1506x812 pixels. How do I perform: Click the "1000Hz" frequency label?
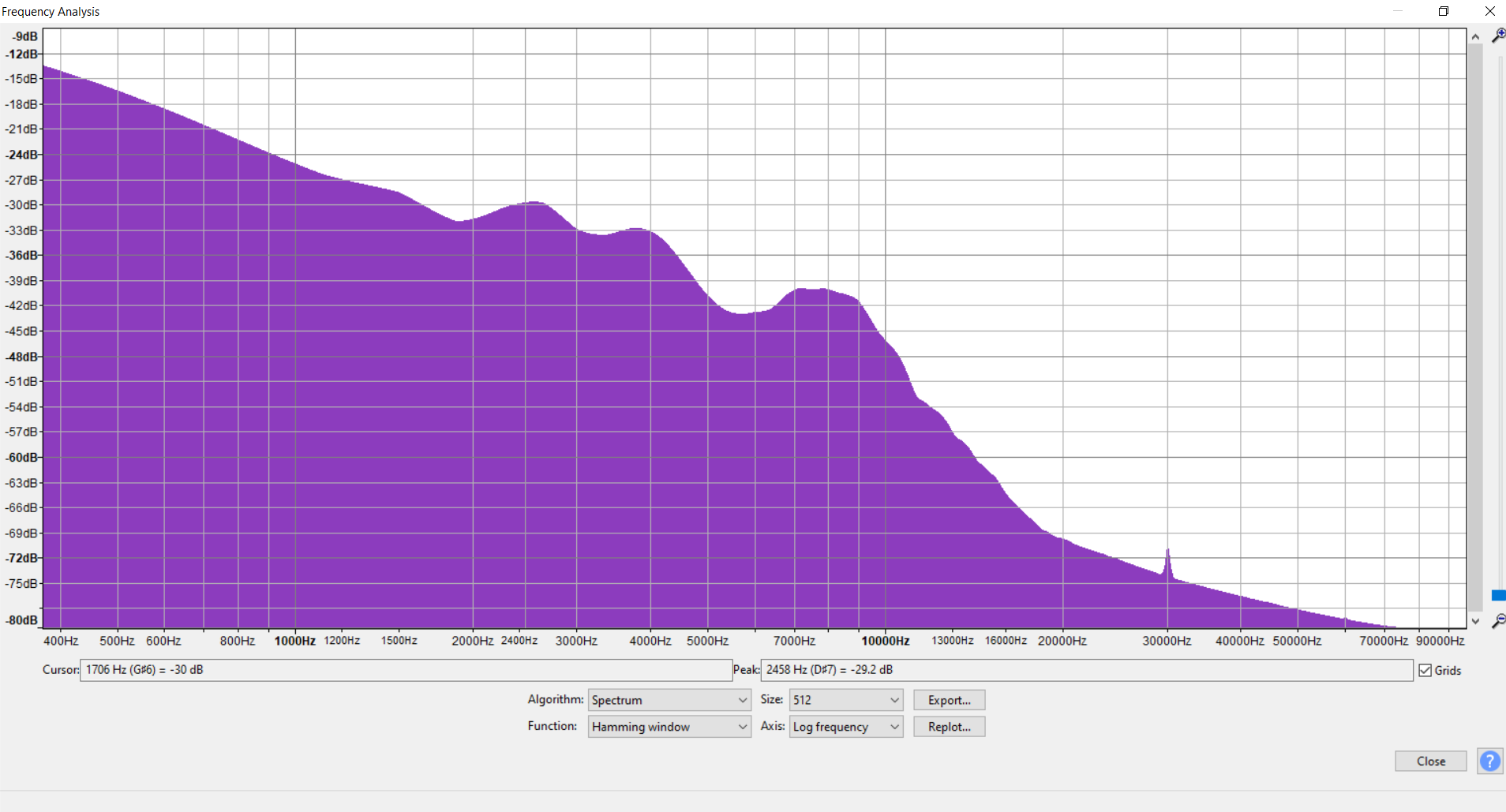pos(295,641)
